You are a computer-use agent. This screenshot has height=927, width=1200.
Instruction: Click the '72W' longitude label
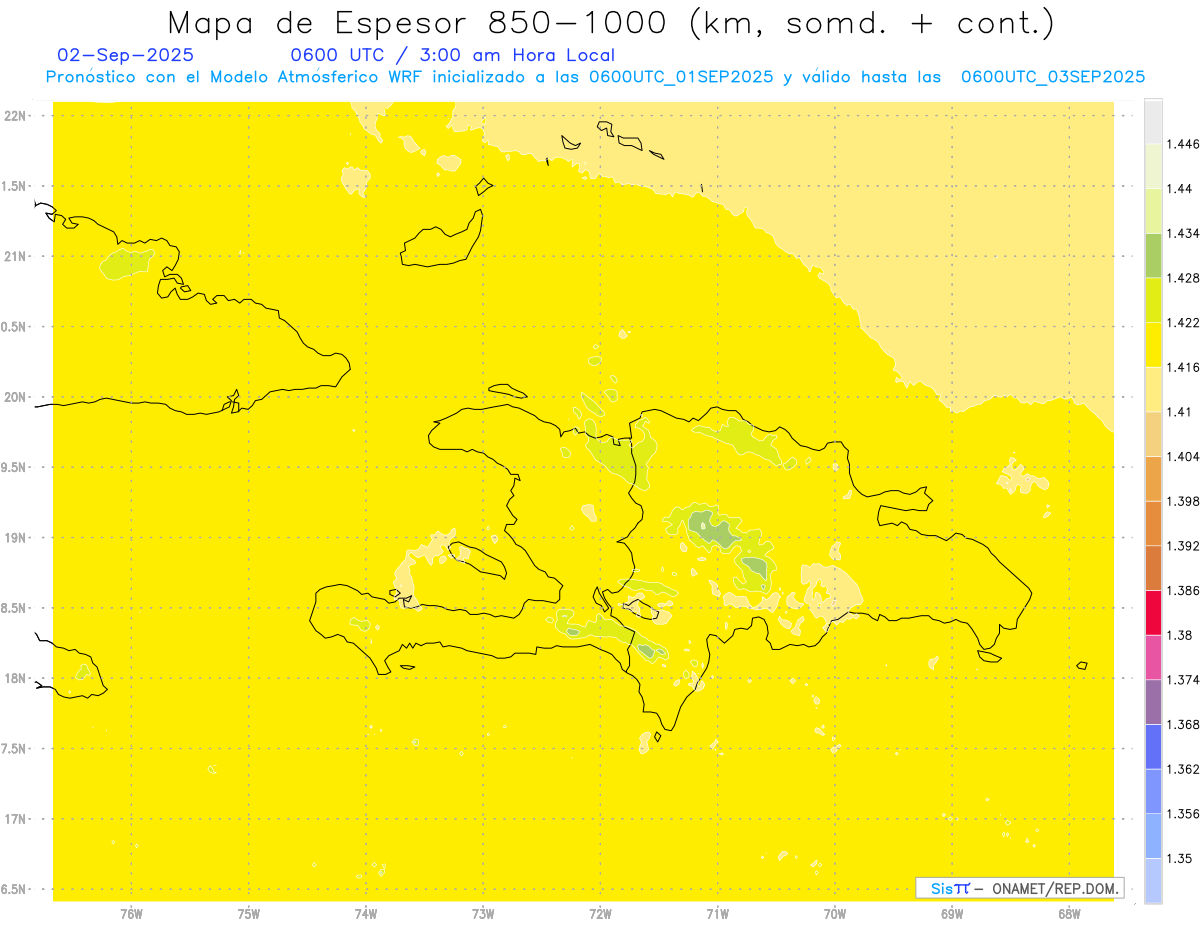coord(600,913)
